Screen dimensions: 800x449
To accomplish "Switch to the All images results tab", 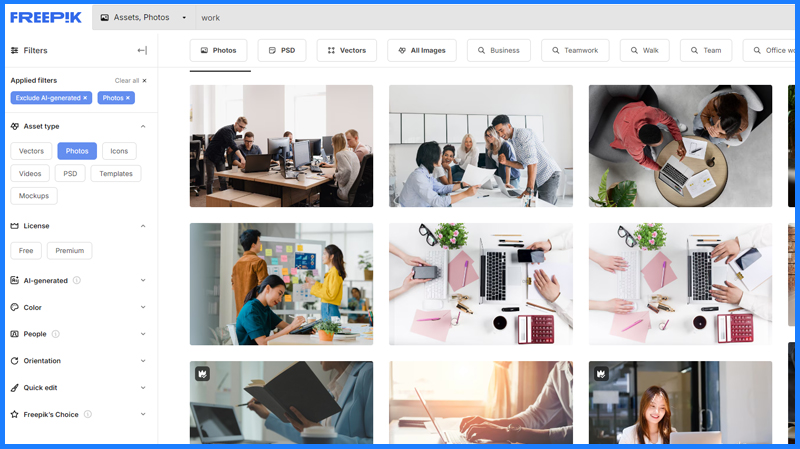I will coord(422,51).
